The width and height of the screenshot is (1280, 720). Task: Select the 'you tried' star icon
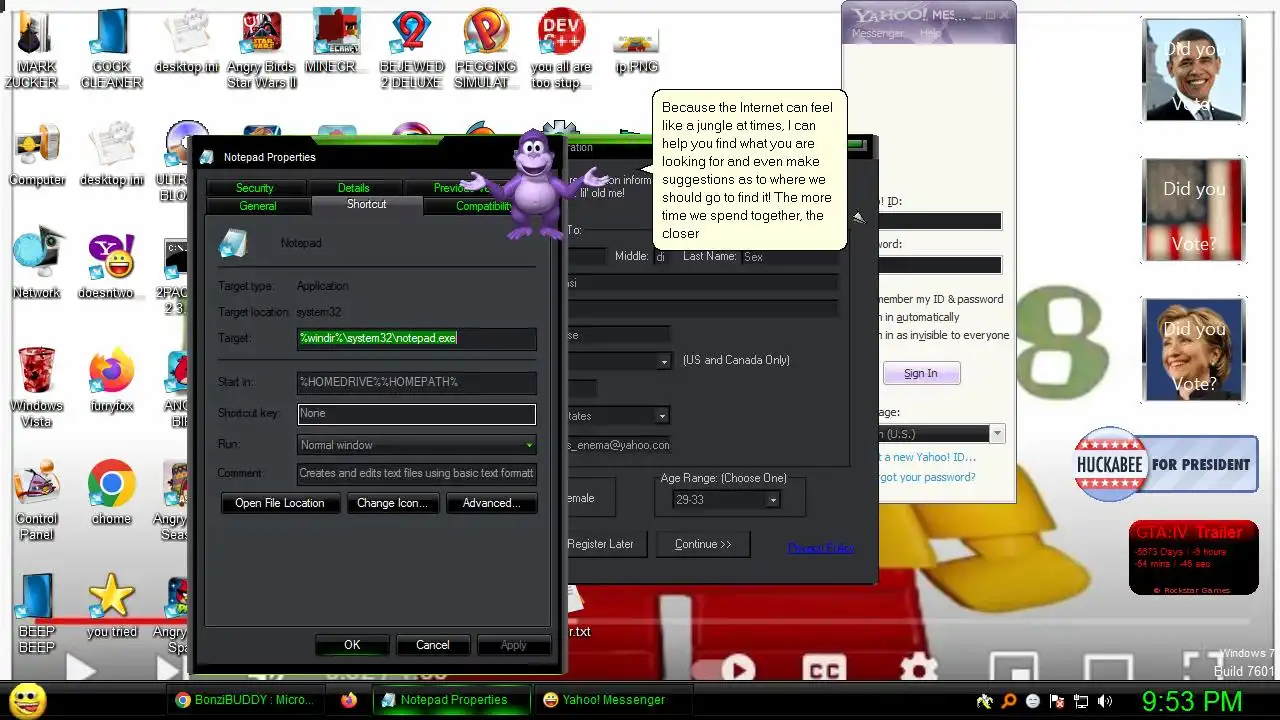[x=111, y=605]
